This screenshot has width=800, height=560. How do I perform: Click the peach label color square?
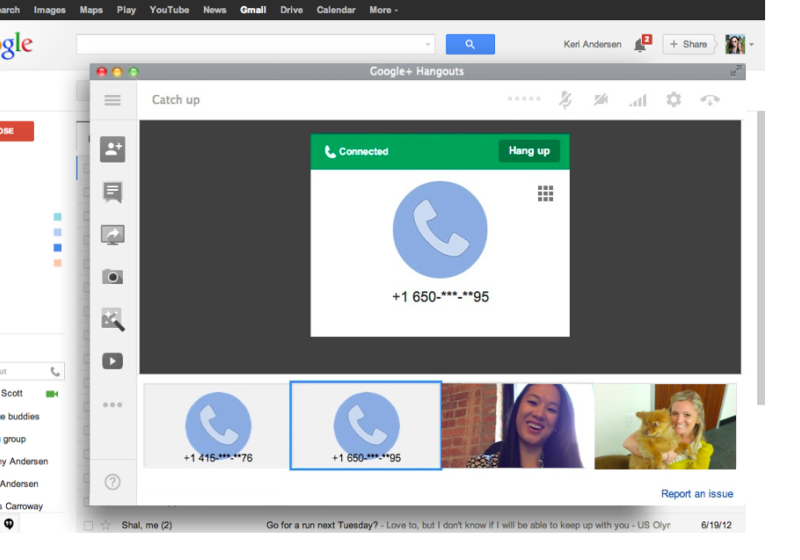pos(57,263)
